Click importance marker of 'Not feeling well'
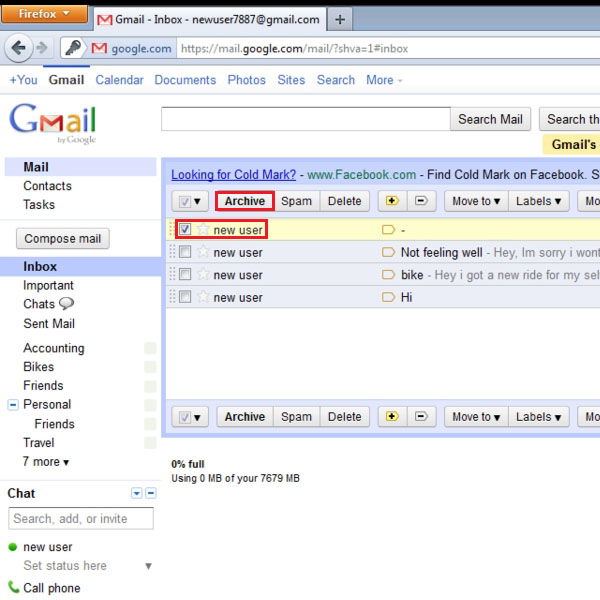 pos(388,252)
